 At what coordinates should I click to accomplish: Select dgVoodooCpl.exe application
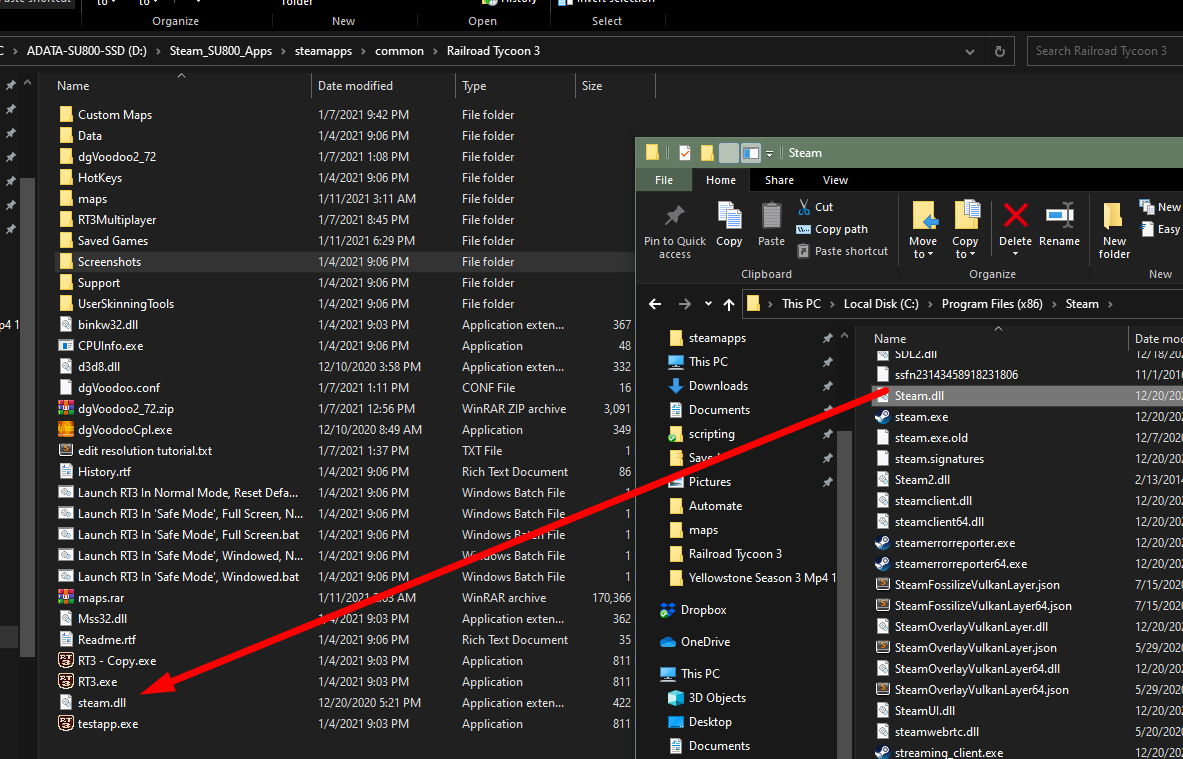pos(124,430)
